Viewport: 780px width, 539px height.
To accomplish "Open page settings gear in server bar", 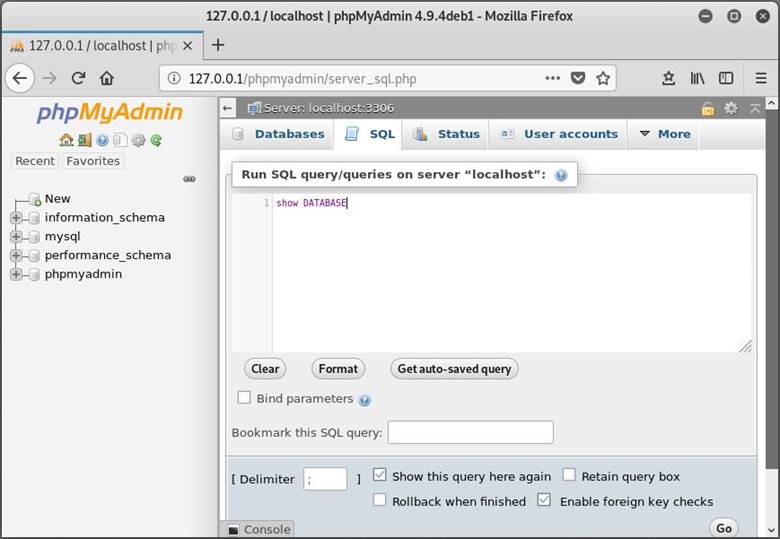I will click(x=731, y=108).
